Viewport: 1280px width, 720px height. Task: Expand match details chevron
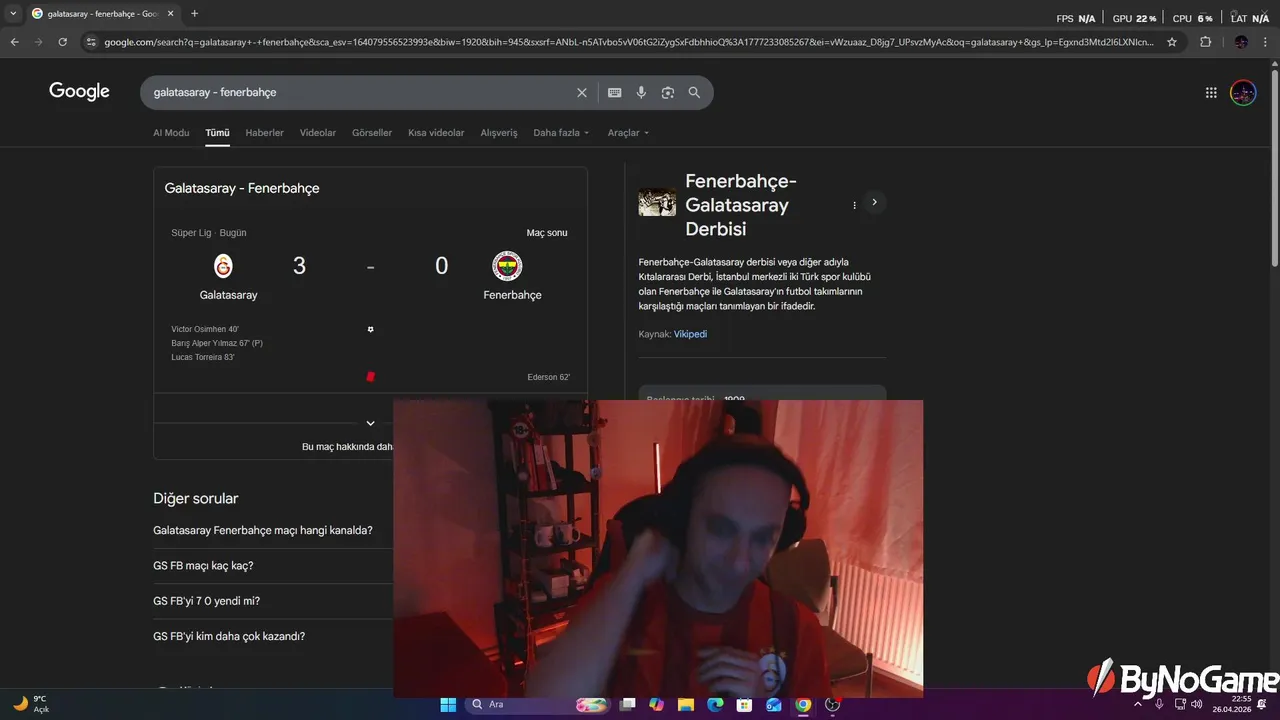(x=370, y=423)
